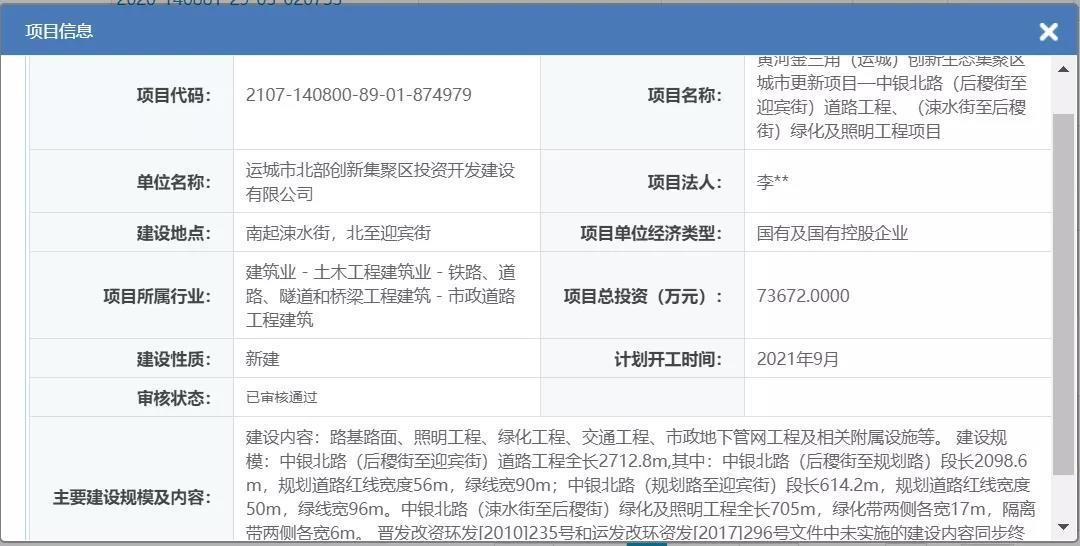The width and height of the screenshot is (1080, 546).
Task: Click the project name value text
Action: [x=892, y=96]
